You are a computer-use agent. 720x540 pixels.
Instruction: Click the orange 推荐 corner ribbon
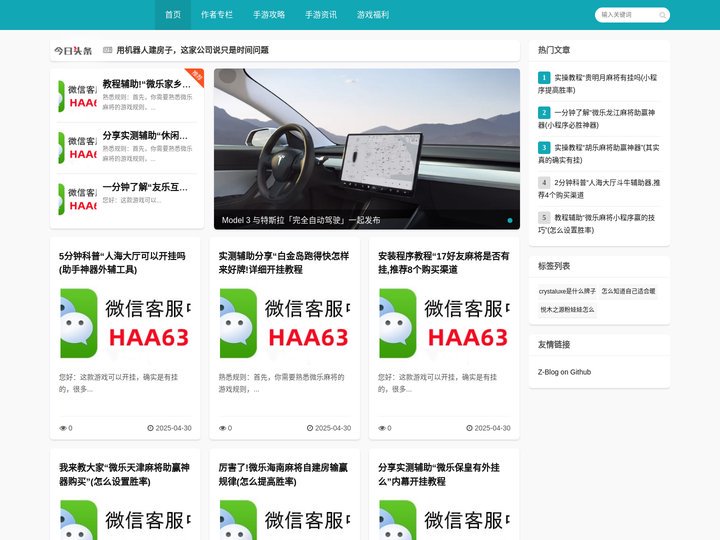click(x=197, y=76)
